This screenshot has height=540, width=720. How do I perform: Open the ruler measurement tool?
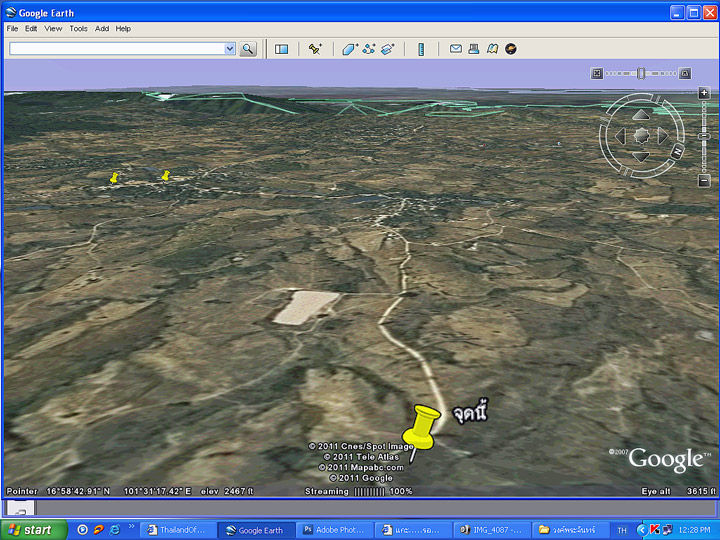point(421,48)
